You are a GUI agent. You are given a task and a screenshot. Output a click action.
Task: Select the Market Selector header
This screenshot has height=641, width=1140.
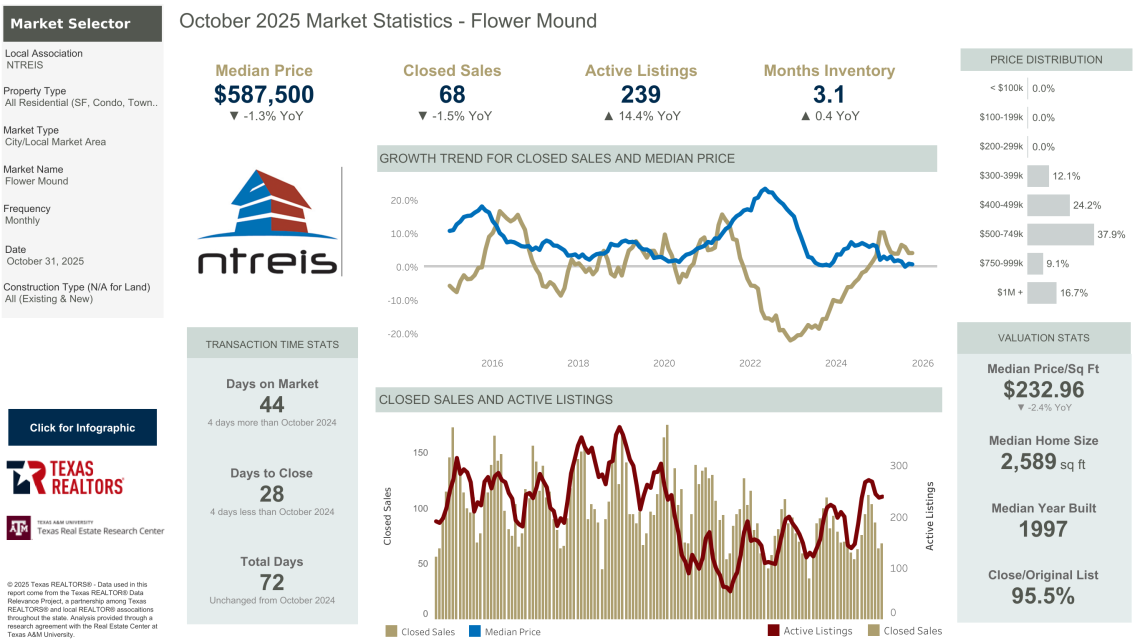81,23
